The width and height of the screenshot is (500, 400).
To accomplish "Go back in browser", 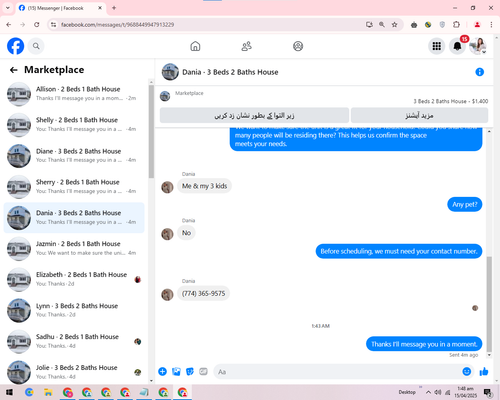I will coord(9,25).
